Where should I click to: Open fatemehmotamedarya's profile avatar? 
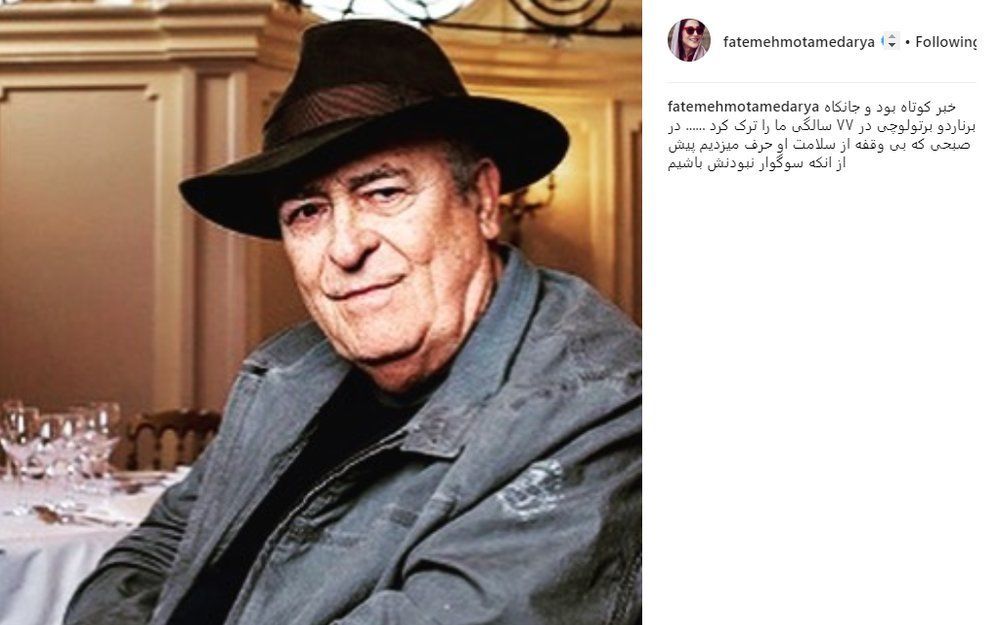tap(689, 40)
